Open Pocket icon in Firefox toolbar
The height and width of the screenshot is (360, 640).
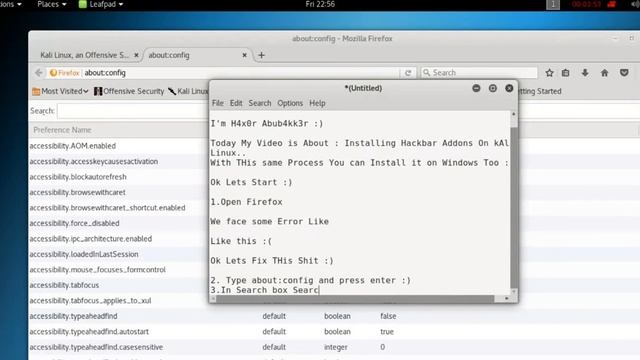coord(624,73)
